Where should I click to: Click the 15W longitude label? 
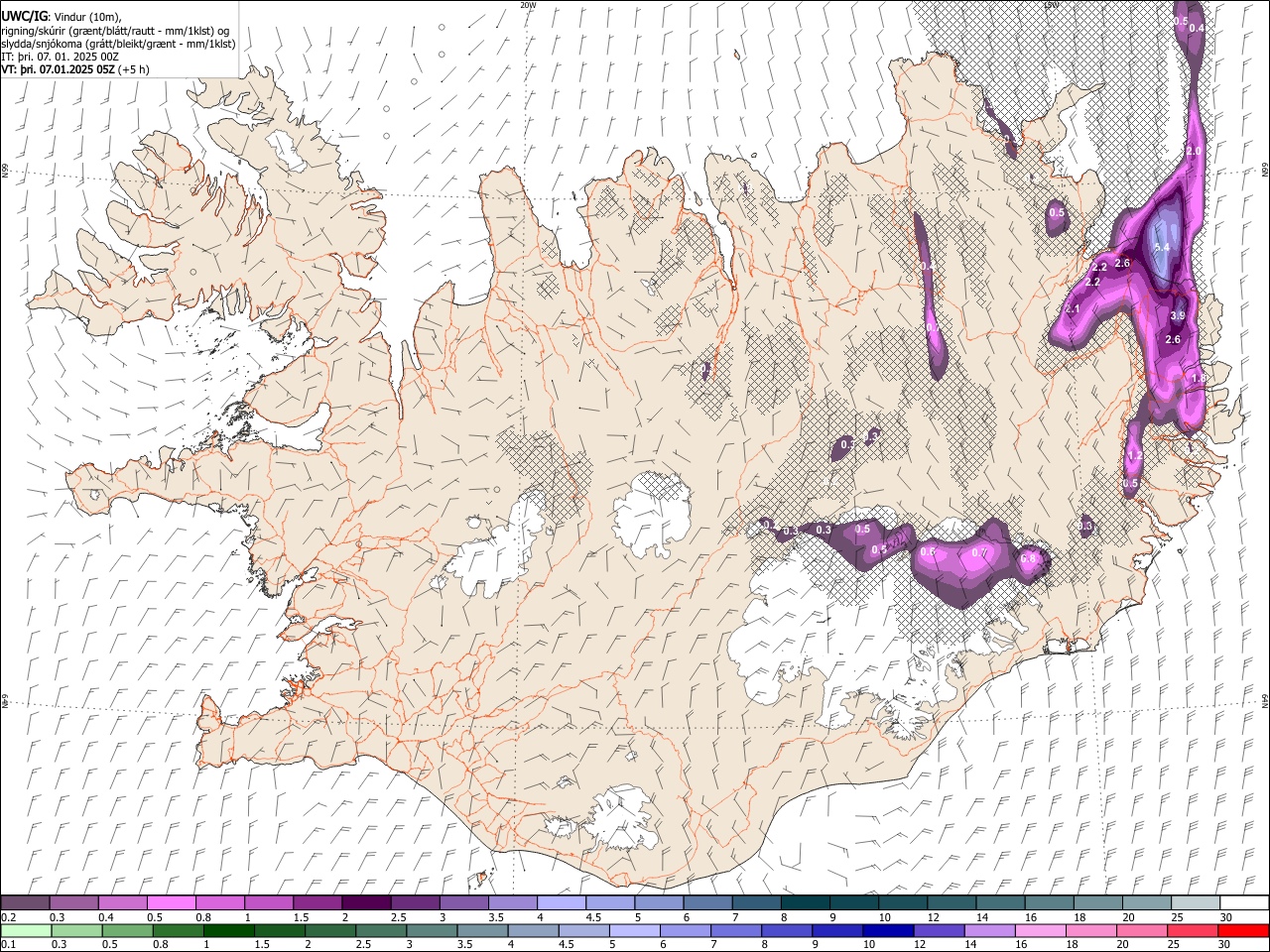1051,5
